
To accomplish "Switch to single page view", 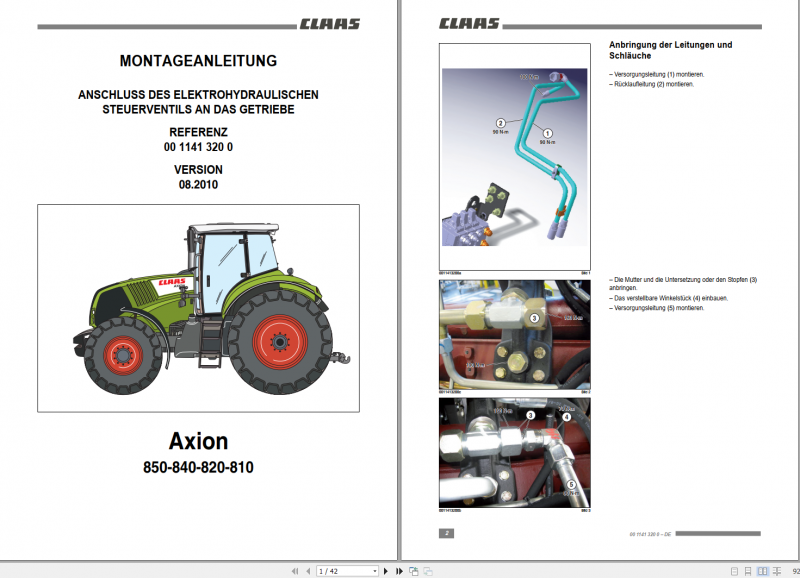I will coord(734,571).
